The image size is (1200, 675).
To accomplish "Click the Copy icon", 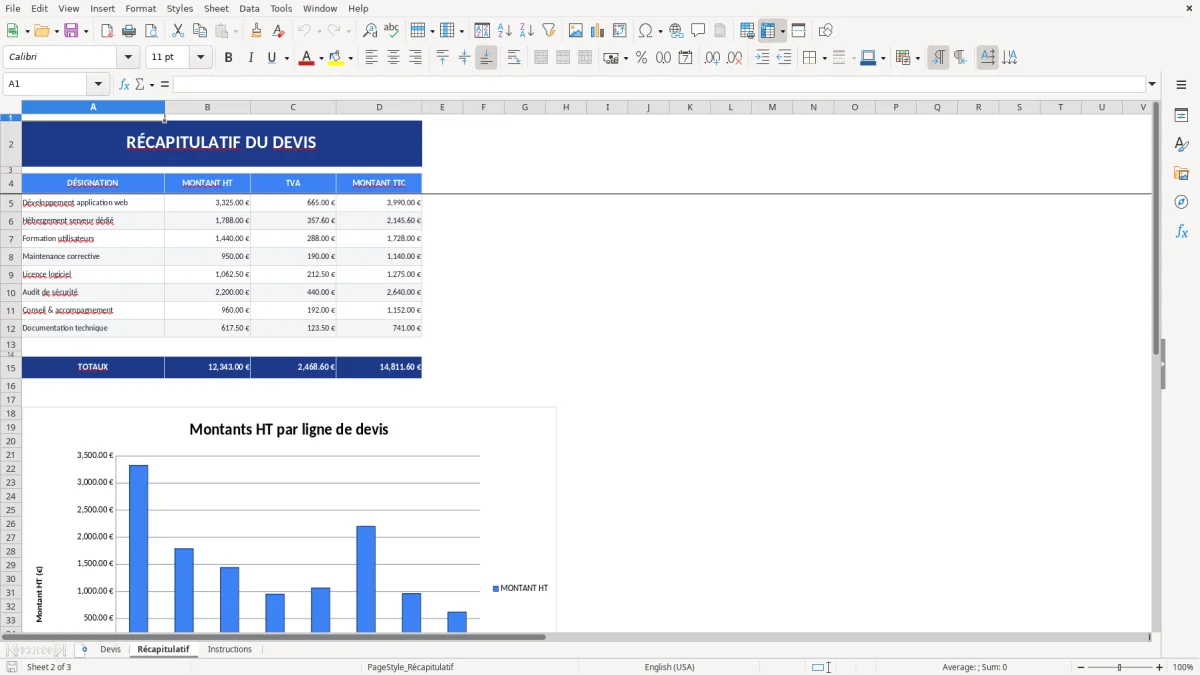I will pyautogui.click(x=200, y=31).
